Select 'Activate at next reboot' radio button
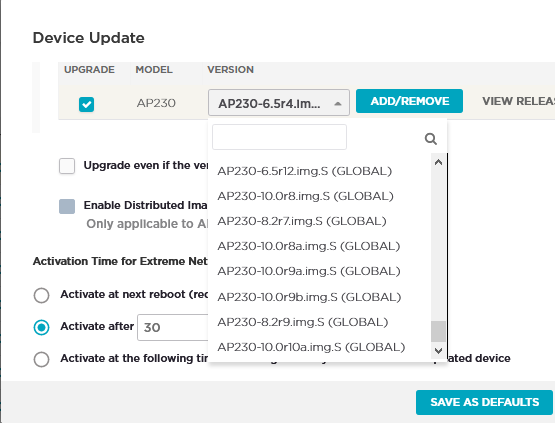Viewport: 555px width, 423px height. tap(41, 295)
